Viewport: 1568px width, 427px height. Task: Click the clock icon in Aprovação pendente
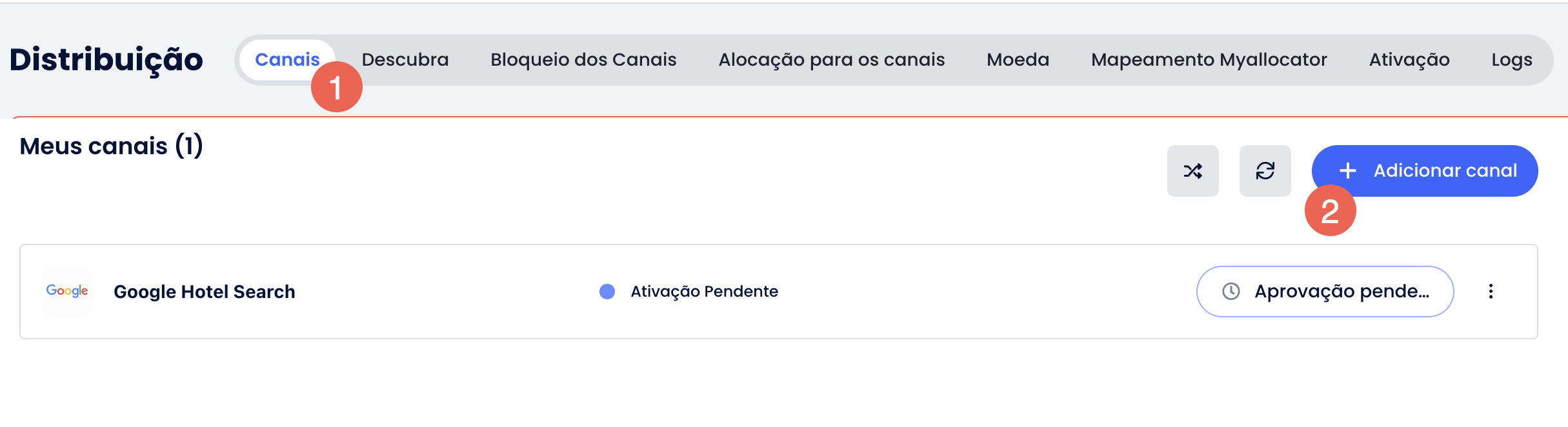tap(1231, 292)
